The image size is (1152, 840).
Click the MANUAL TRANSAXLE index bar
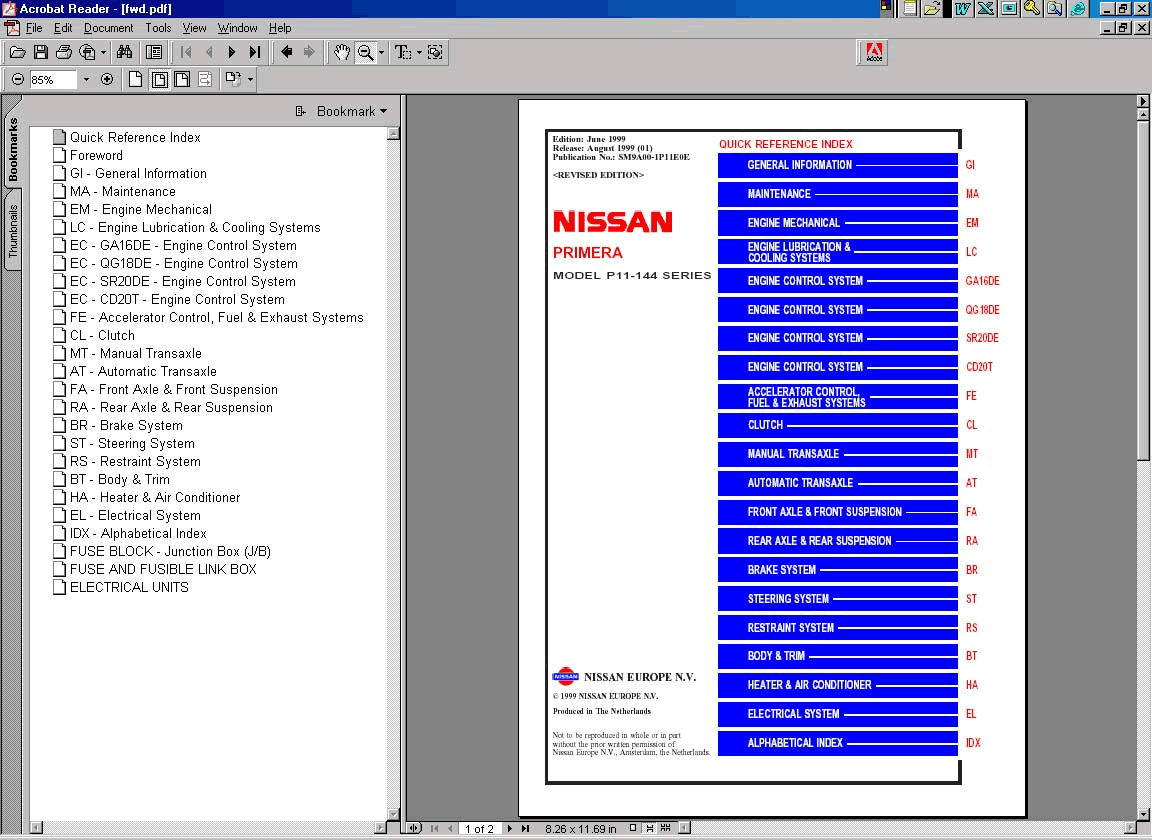point(838,454)
